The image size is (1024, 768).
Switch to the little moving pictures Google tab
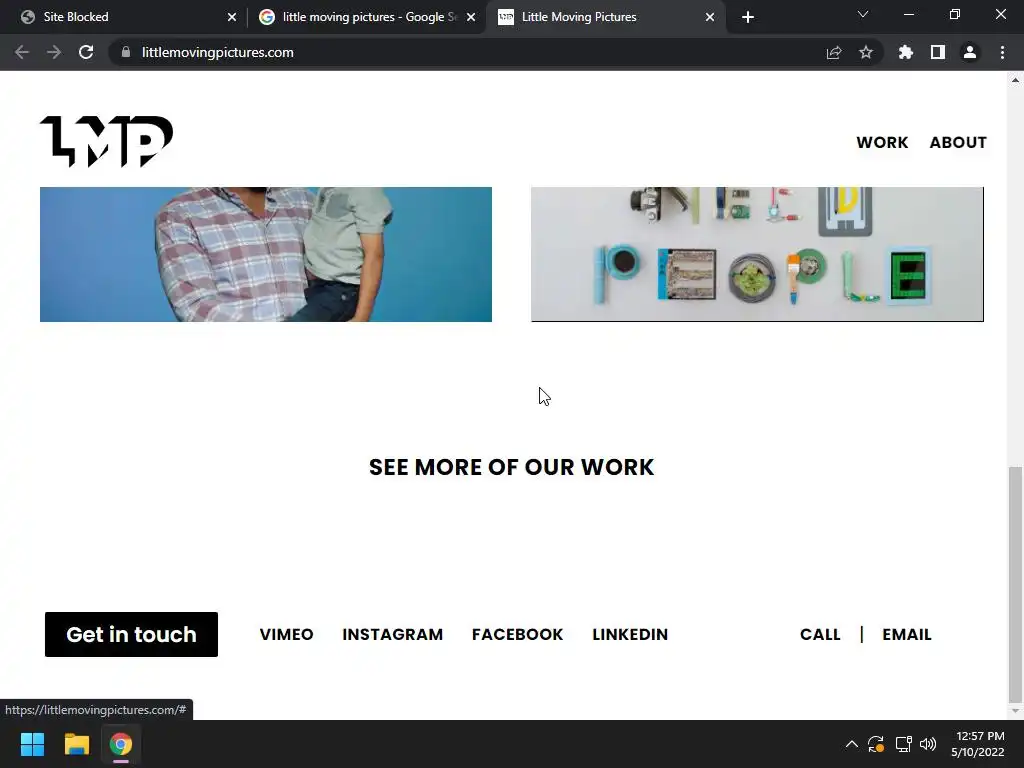366,17
